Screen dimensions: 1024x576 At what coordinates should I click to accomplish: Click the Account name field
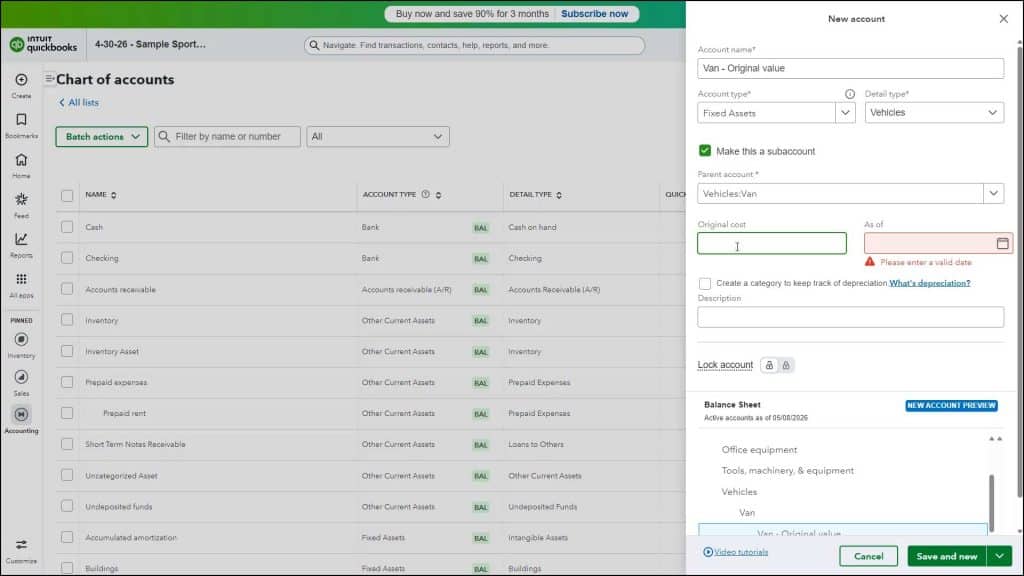coord(850,69)
